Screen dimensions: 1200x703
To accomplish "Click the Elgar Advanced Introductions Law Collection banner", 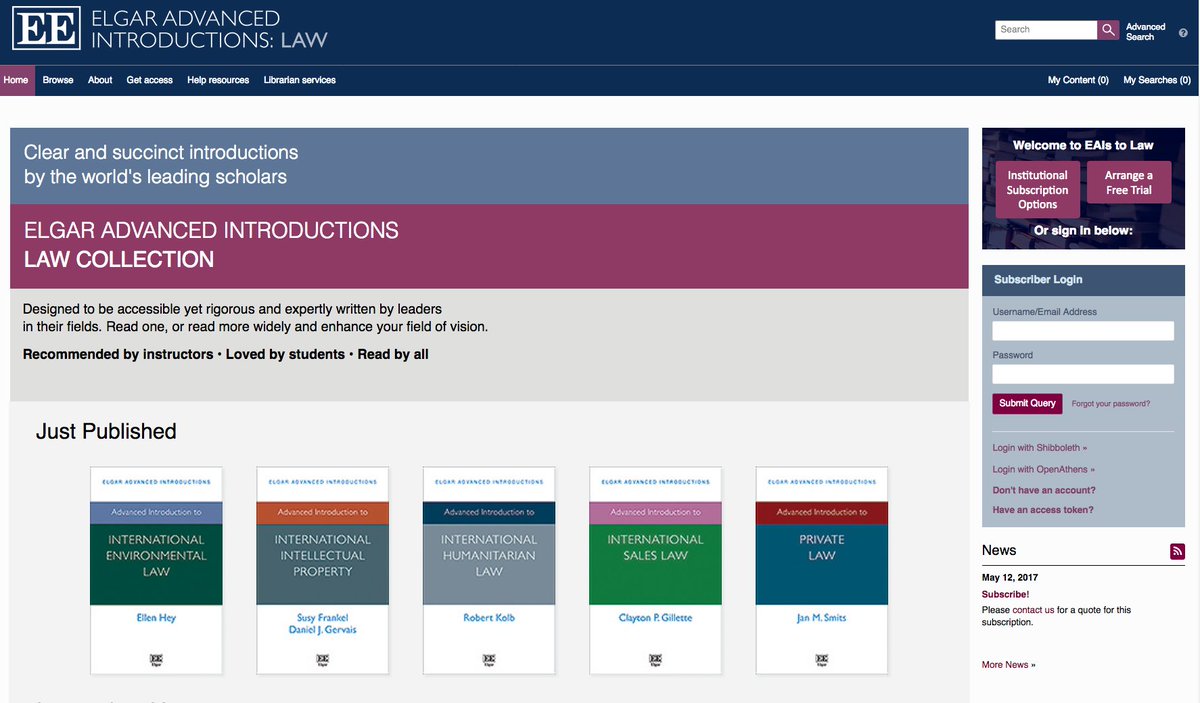I will (489, 246).
